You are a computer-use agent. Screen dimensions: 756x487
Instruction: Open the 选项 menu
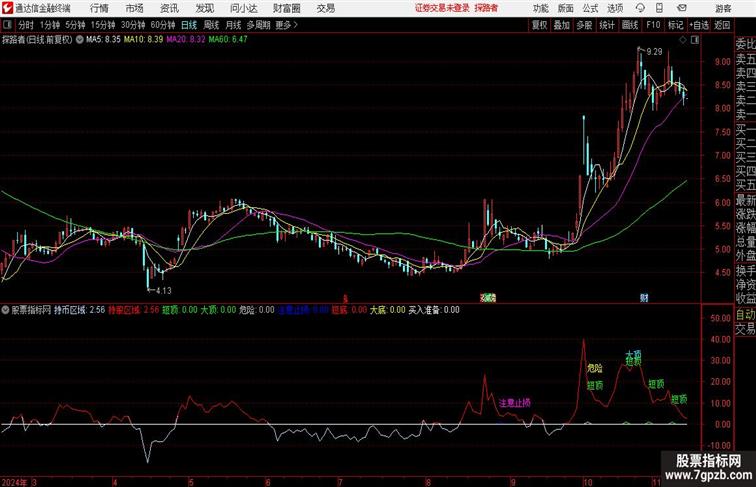pyautogui.click(x=615, y=8)
